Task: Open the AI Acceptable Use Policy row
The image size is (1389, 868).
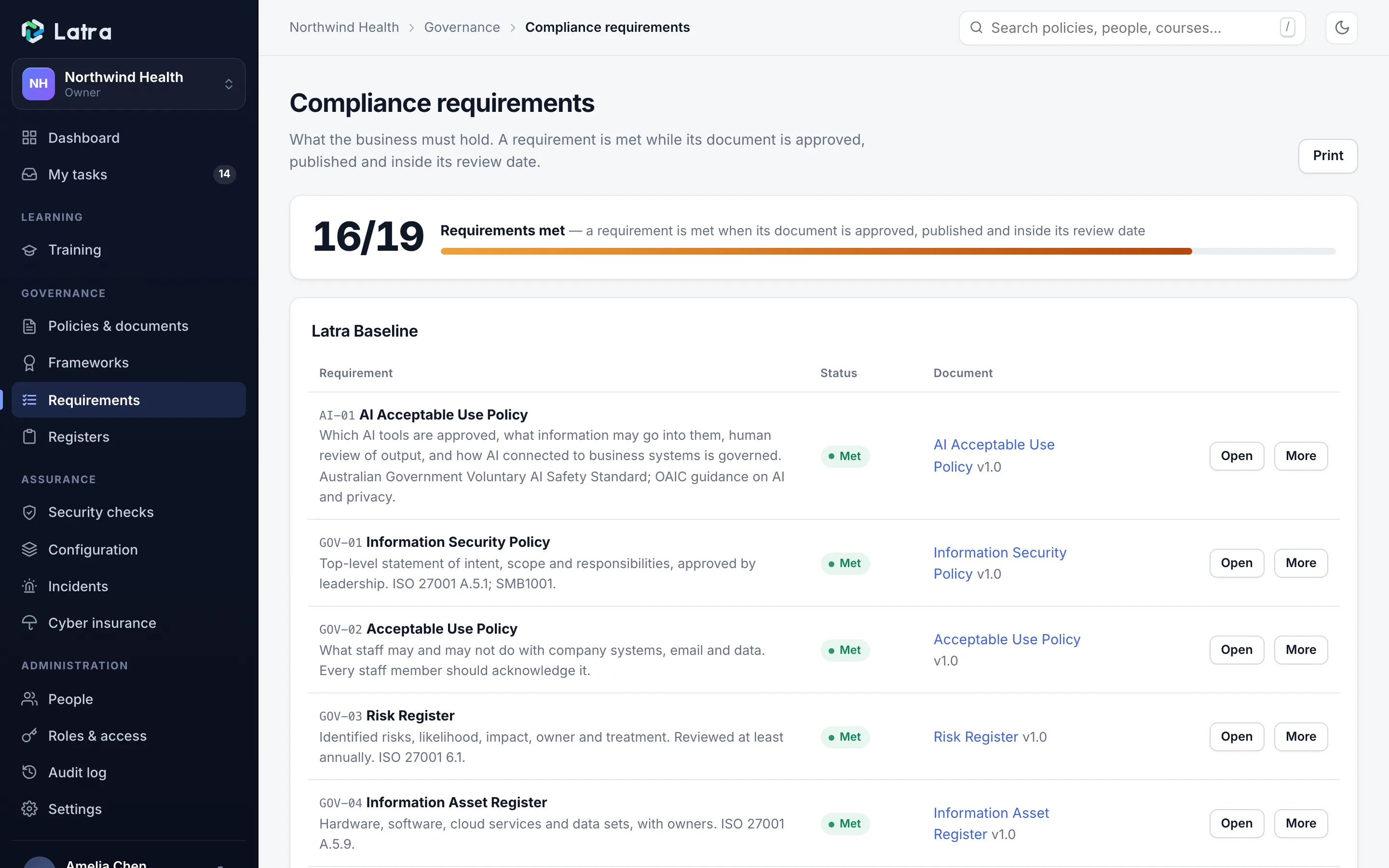Action: click(1236, 456)
